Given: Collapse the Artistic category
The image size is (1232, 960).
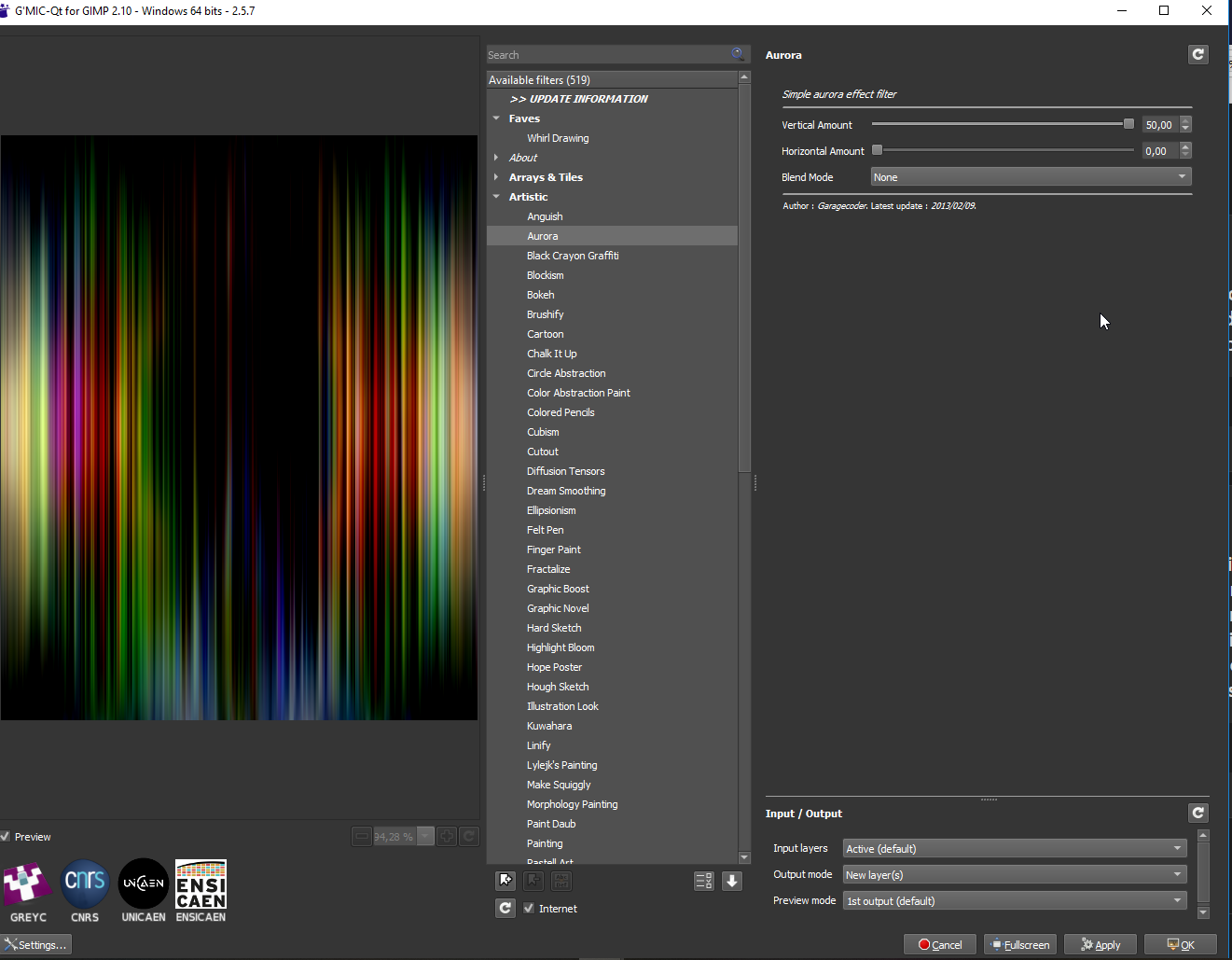Looking at the screenshot, I should tap(496, 197).
